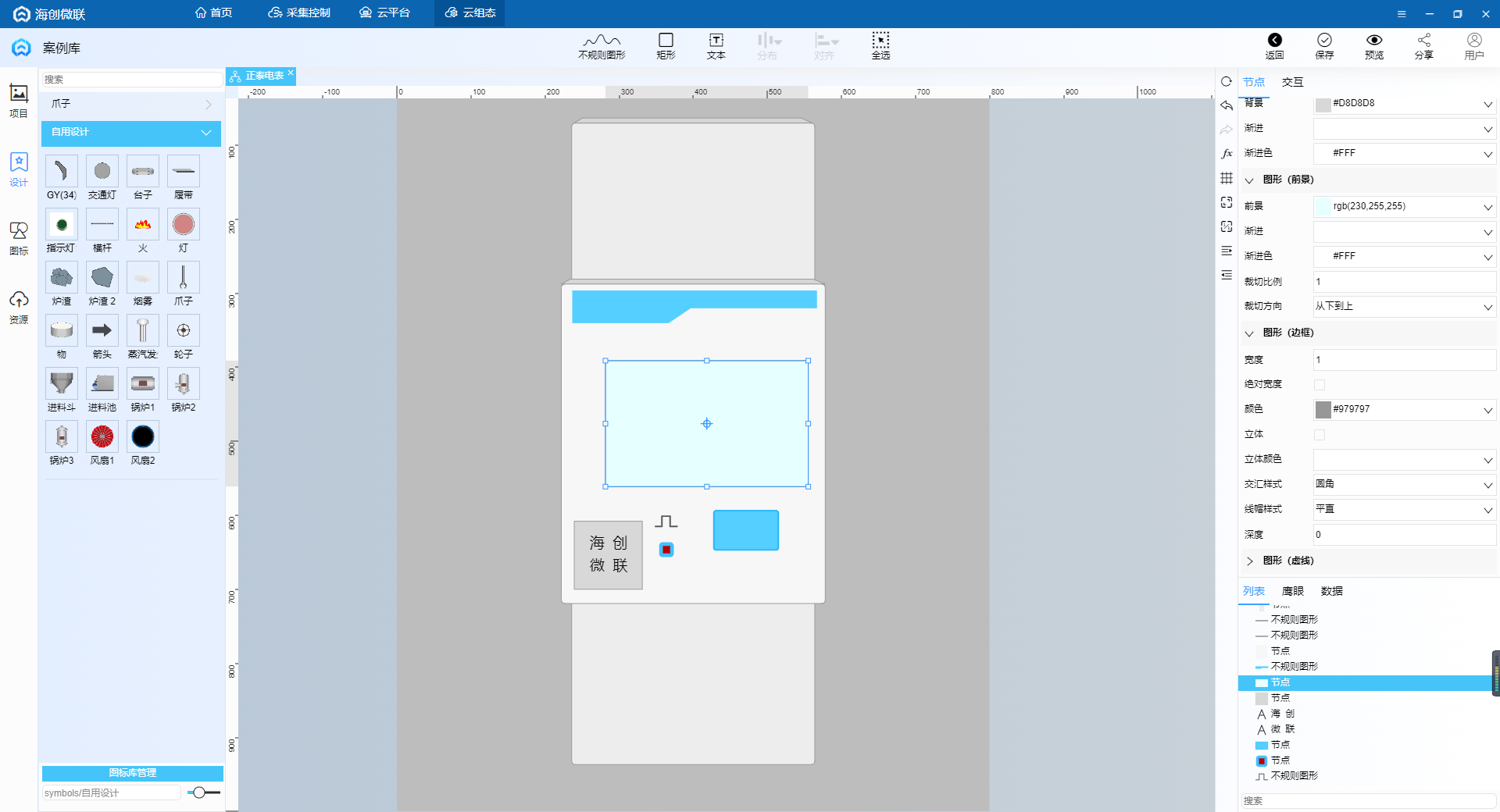Click the preview (预览) eye icon
The height and width of the screenshot is (812, 1500).
(1374, 46)
